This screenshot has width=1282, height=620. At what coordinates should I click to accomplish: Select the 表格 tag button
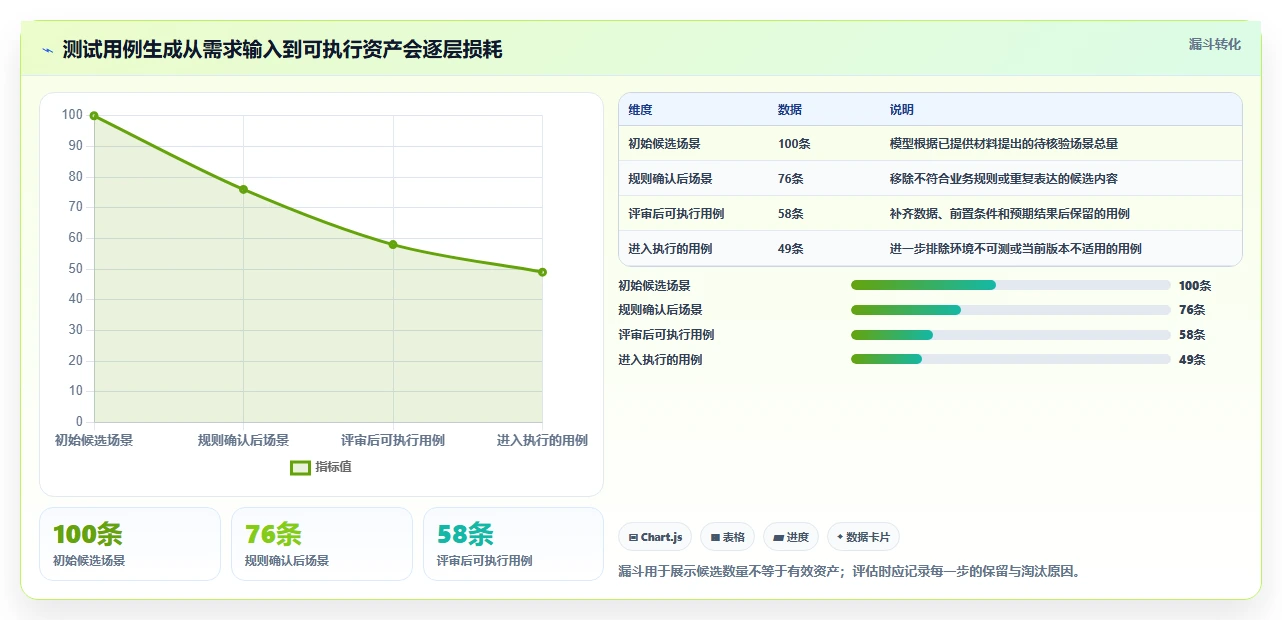(727, 537)
